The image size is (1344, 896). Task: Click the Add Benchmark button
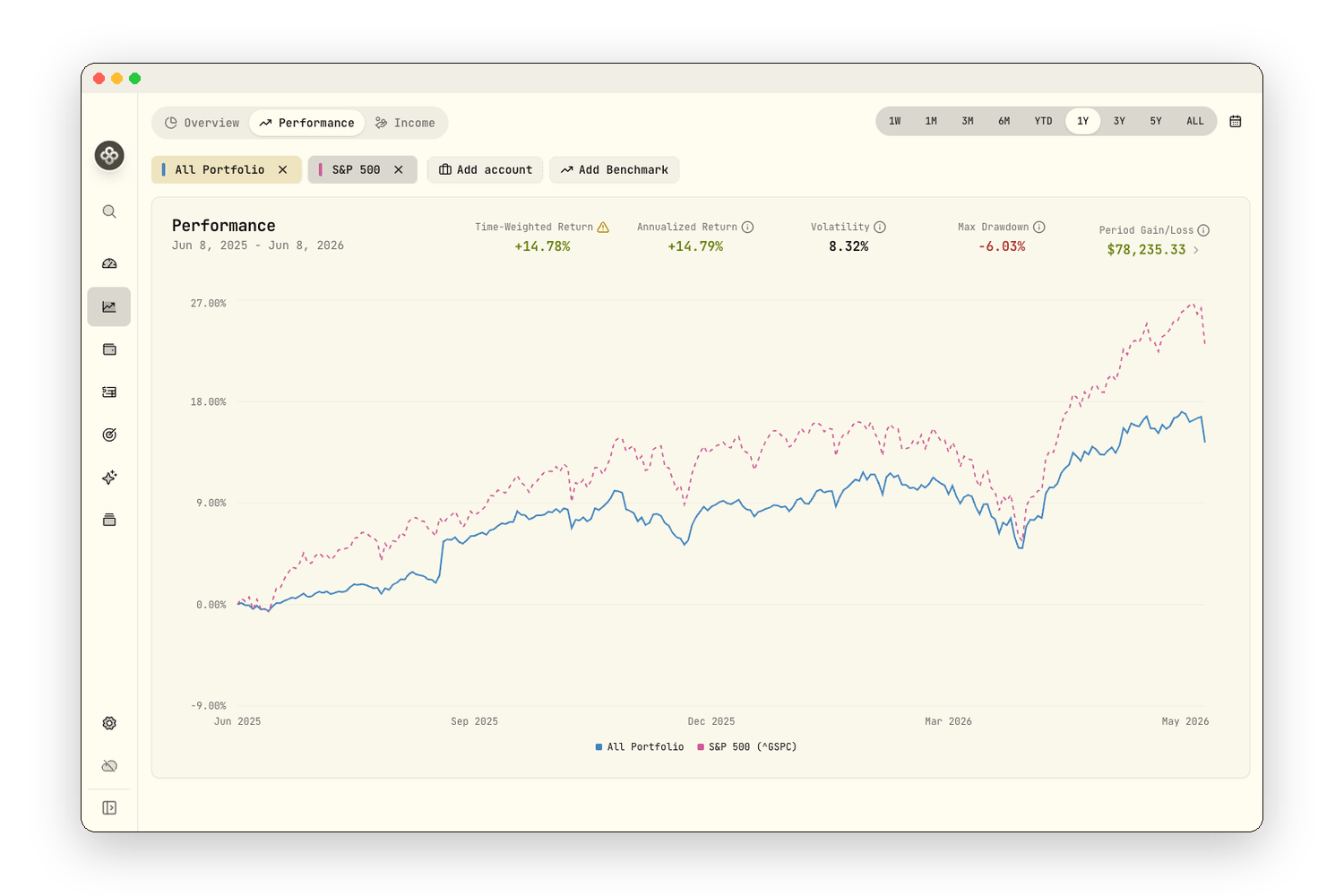tap(615, 169)
